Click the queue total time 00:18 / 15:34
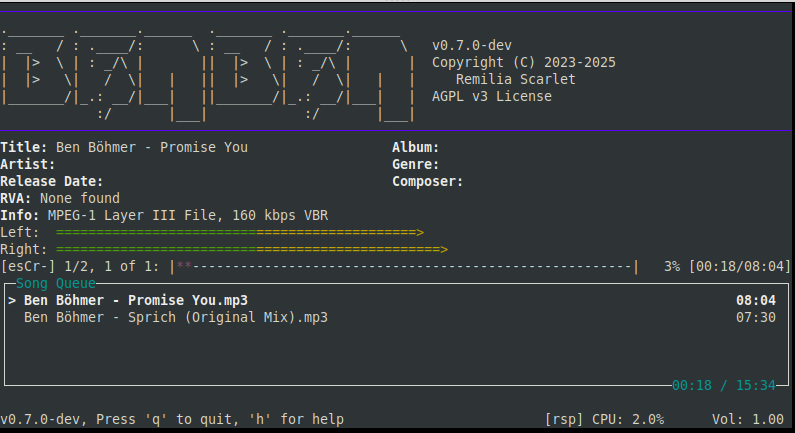 tap(724, 384)
